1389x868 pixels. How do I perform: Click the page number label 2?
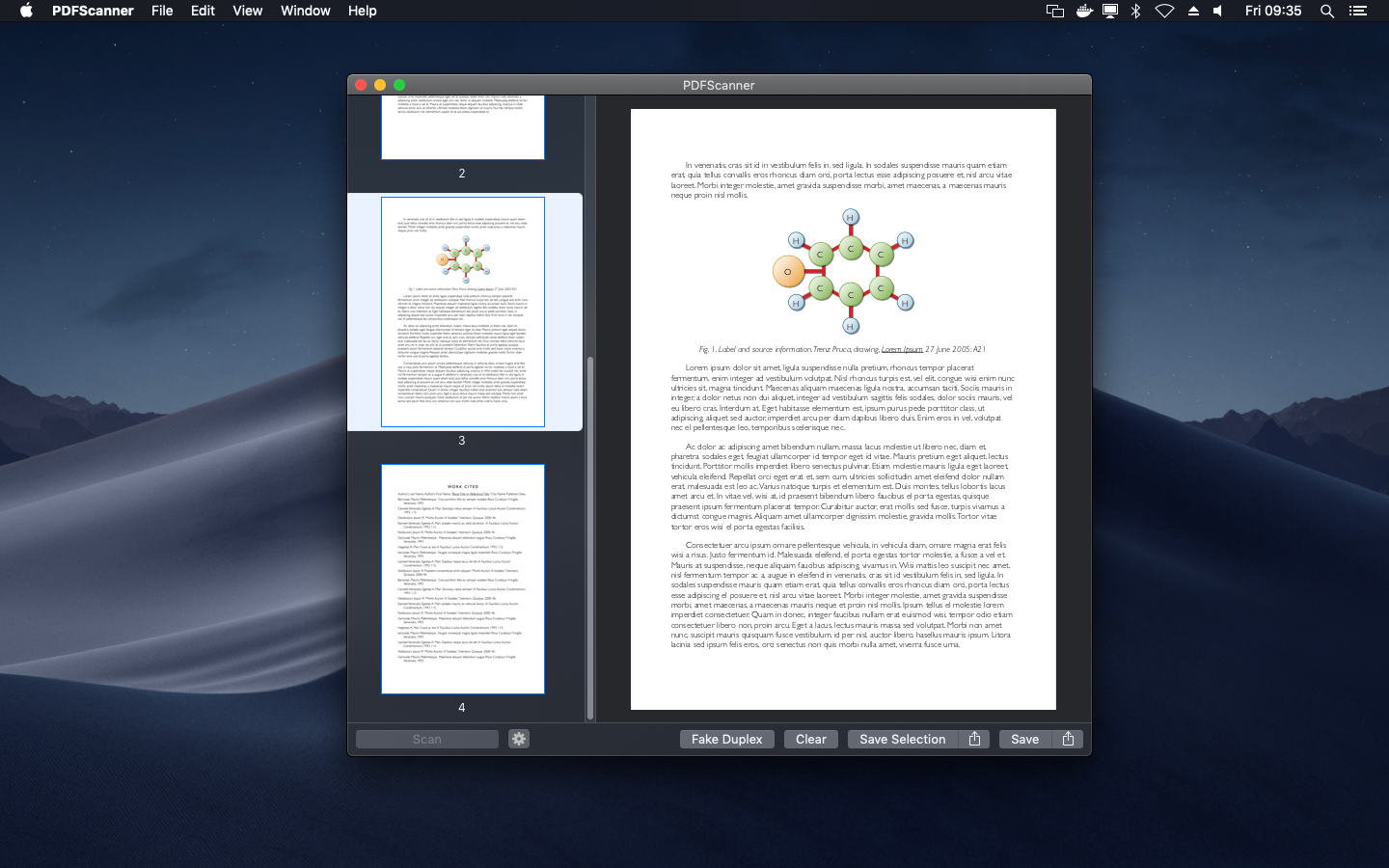tap(461, 173)
